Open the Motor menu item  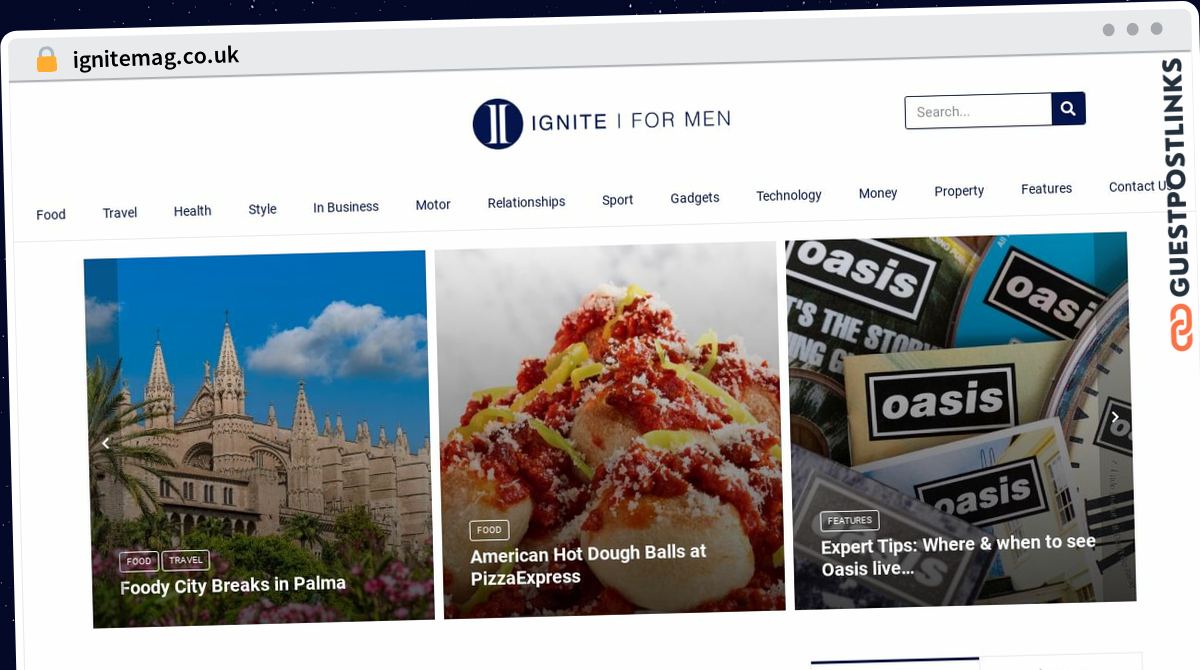[x=433, y=205]
